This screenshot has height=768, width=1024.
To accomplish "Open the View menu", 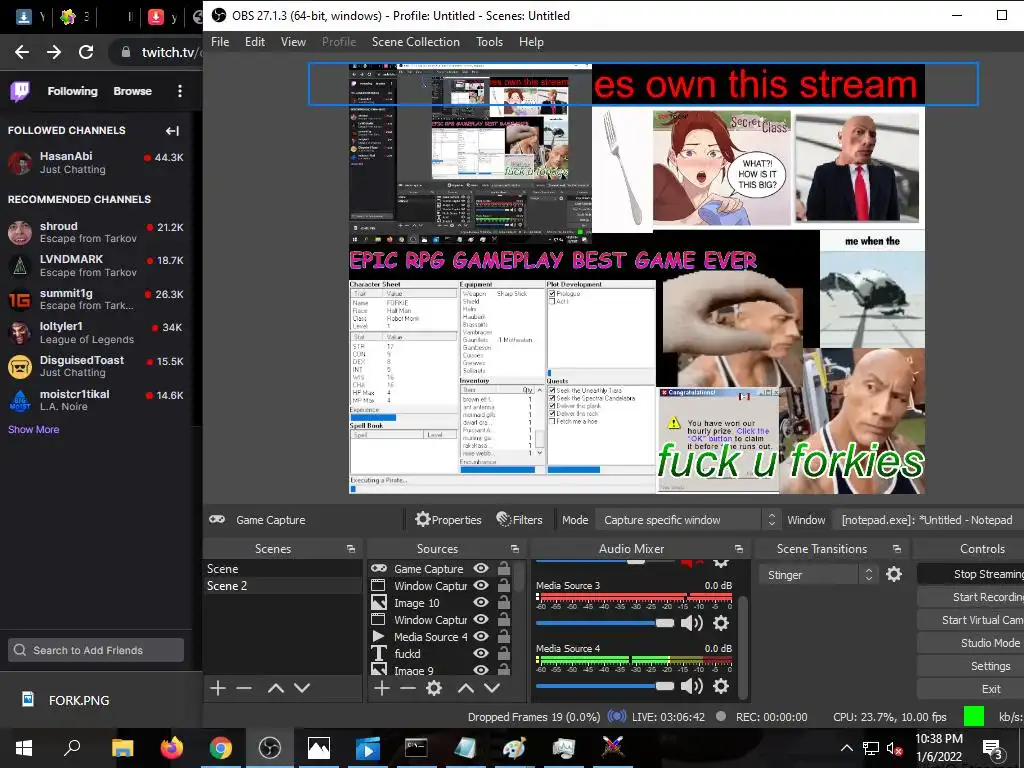I will coord(293,42).
